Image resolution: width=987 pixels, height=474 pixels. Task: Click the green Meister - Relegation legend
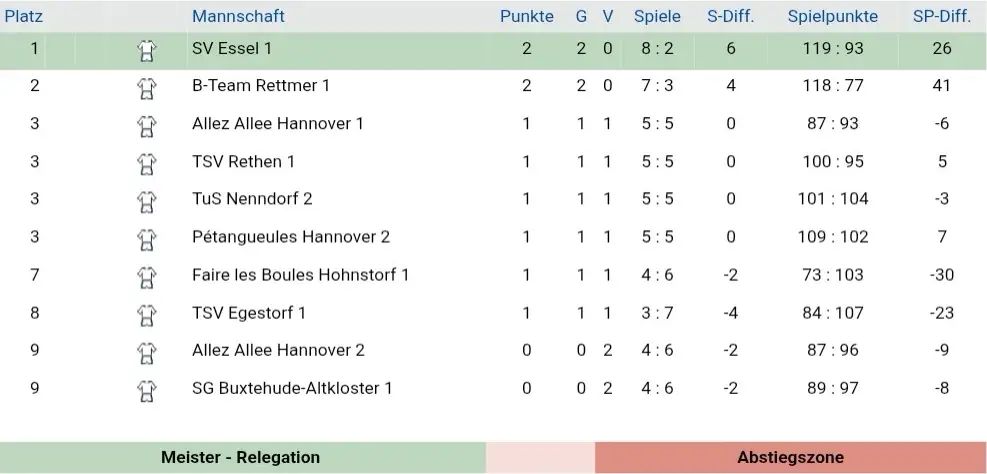(241, 457)
